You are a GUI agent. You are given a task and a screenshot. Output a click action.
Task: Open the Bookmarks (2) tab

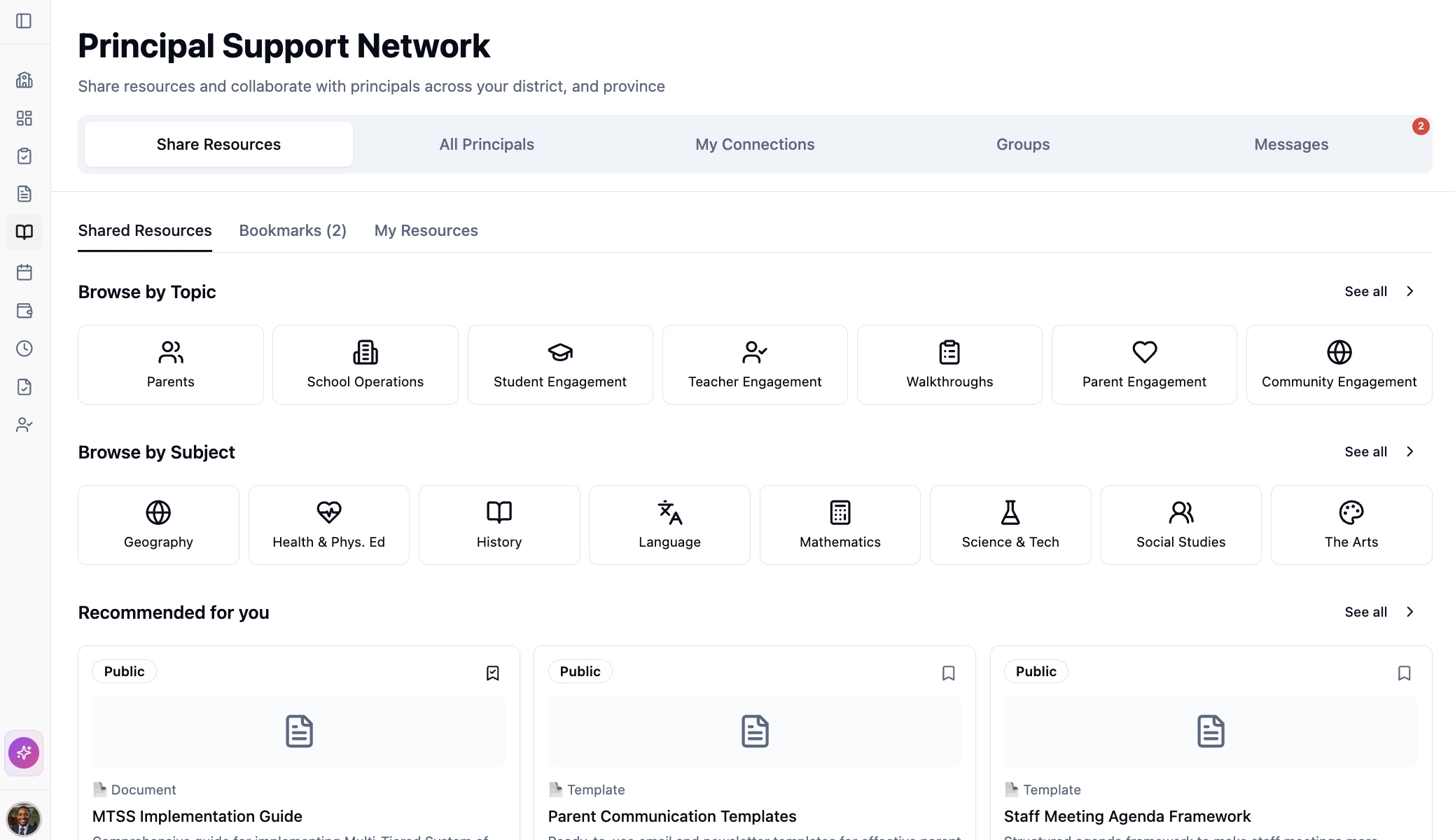pyautogui.click(x=293, y=230)
